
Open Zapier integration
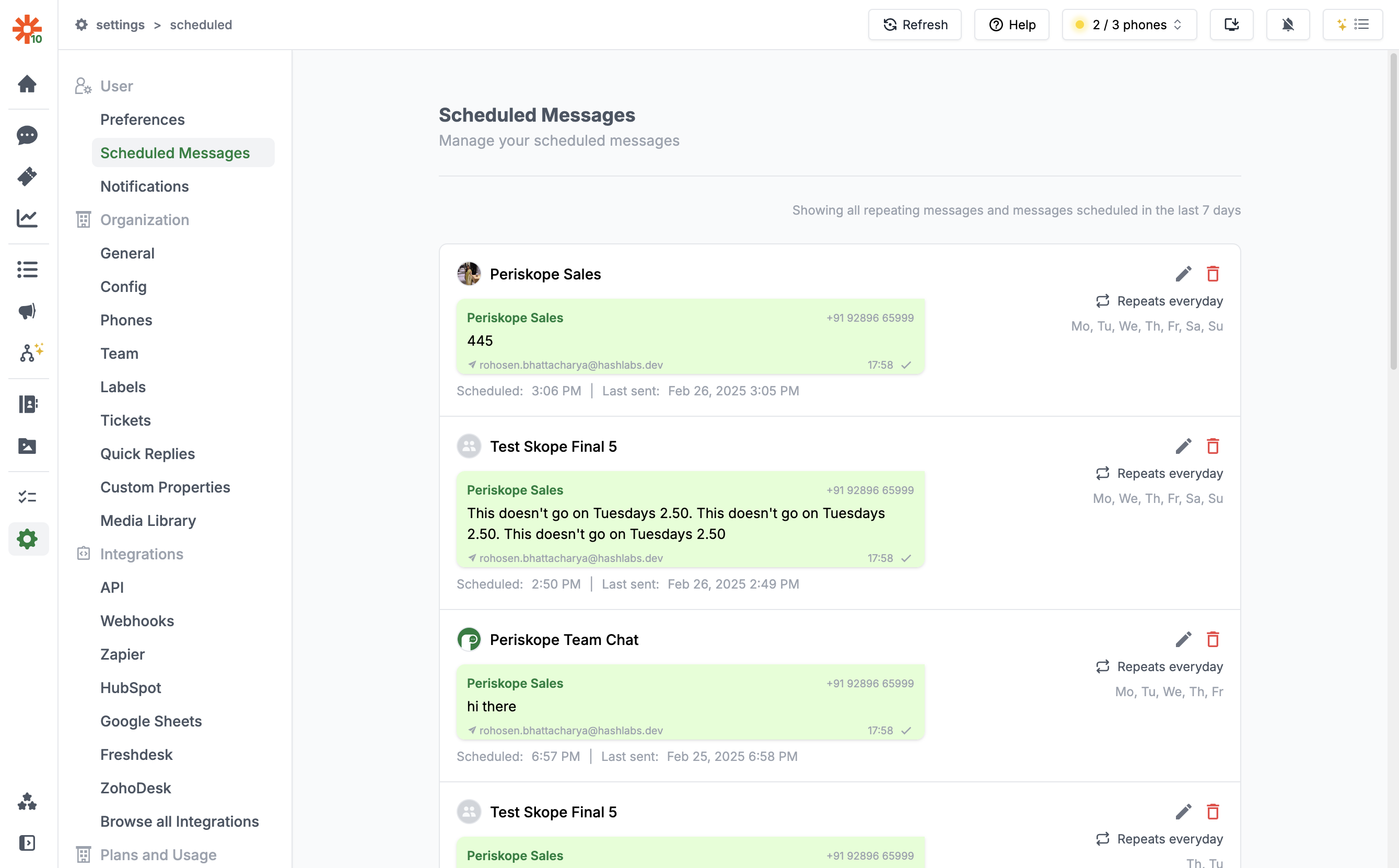pyautogui.click(x=122, y=654)
